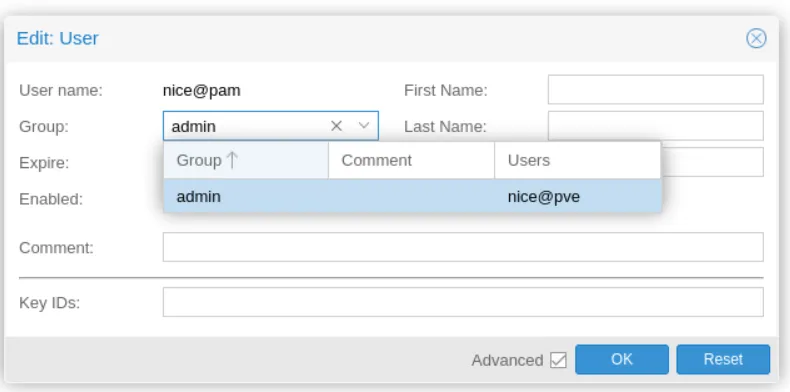790x392 pixels.
Task: Collapse the Group dropdown with the chevron arrow
Action: [364, 126]
